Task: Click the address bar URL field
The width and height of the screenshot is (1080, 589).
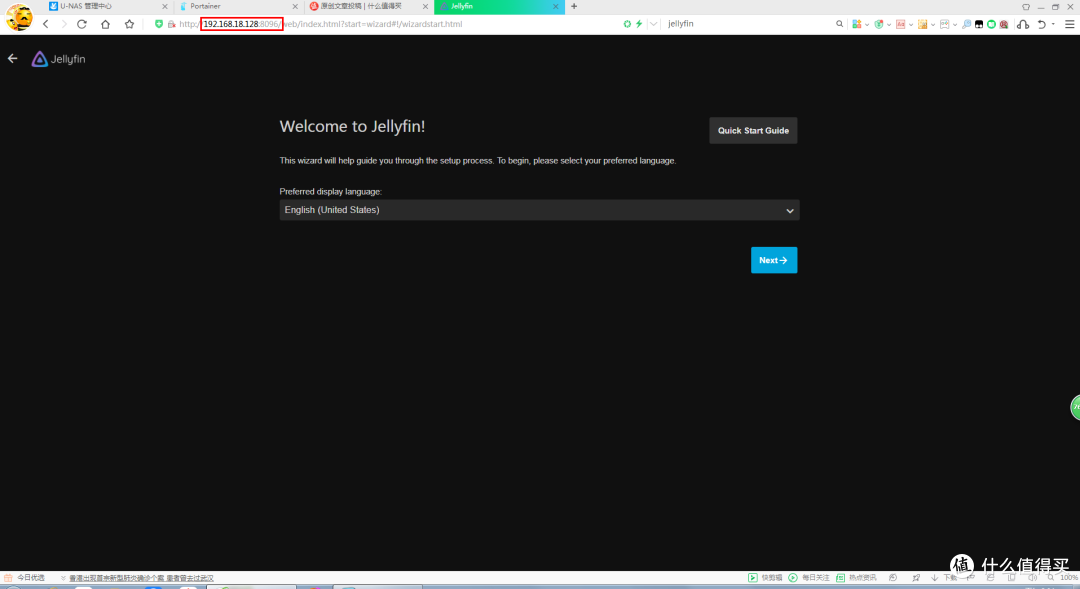Action: pos(400,24)
